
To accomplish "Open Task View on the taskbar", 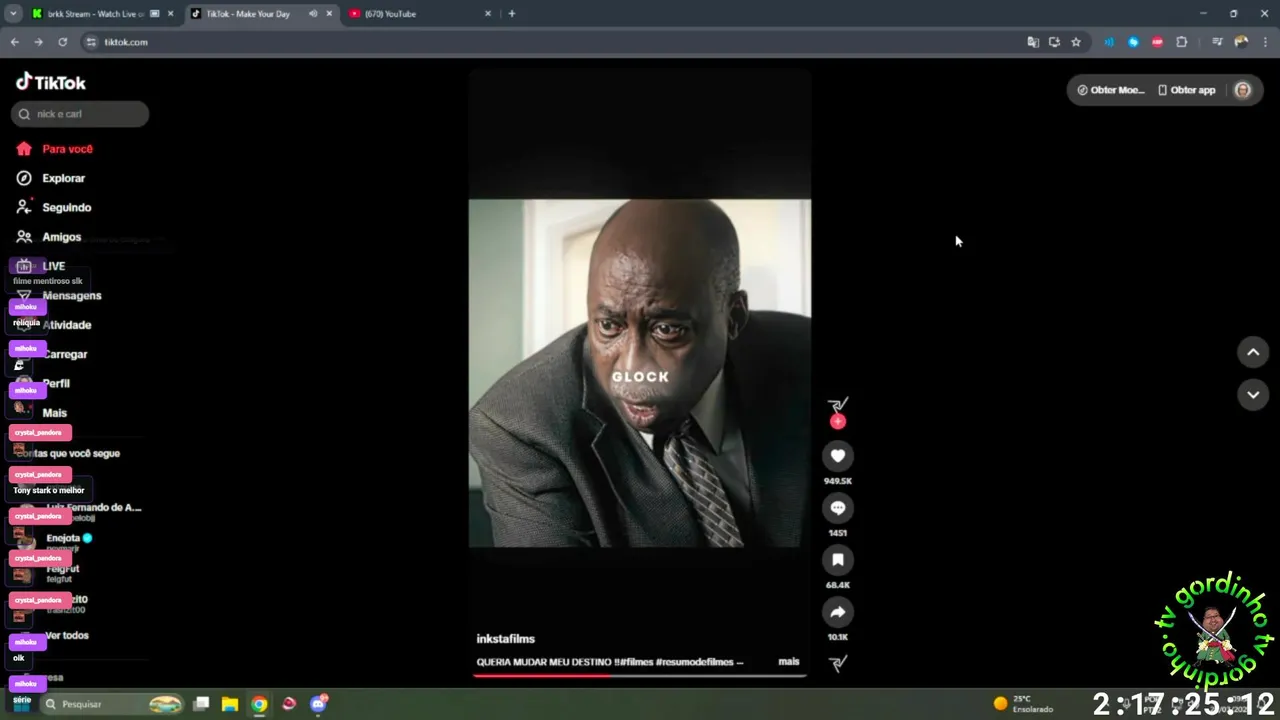I will click(201, 704).
